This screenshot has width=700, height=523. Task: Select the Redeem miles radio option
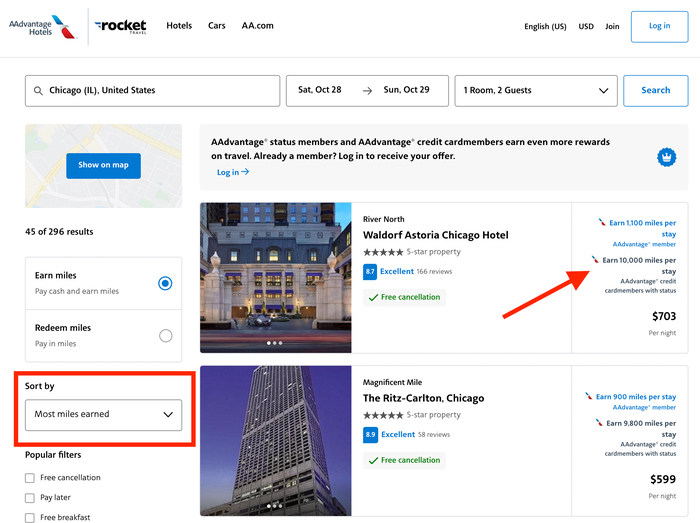(166, 336)
